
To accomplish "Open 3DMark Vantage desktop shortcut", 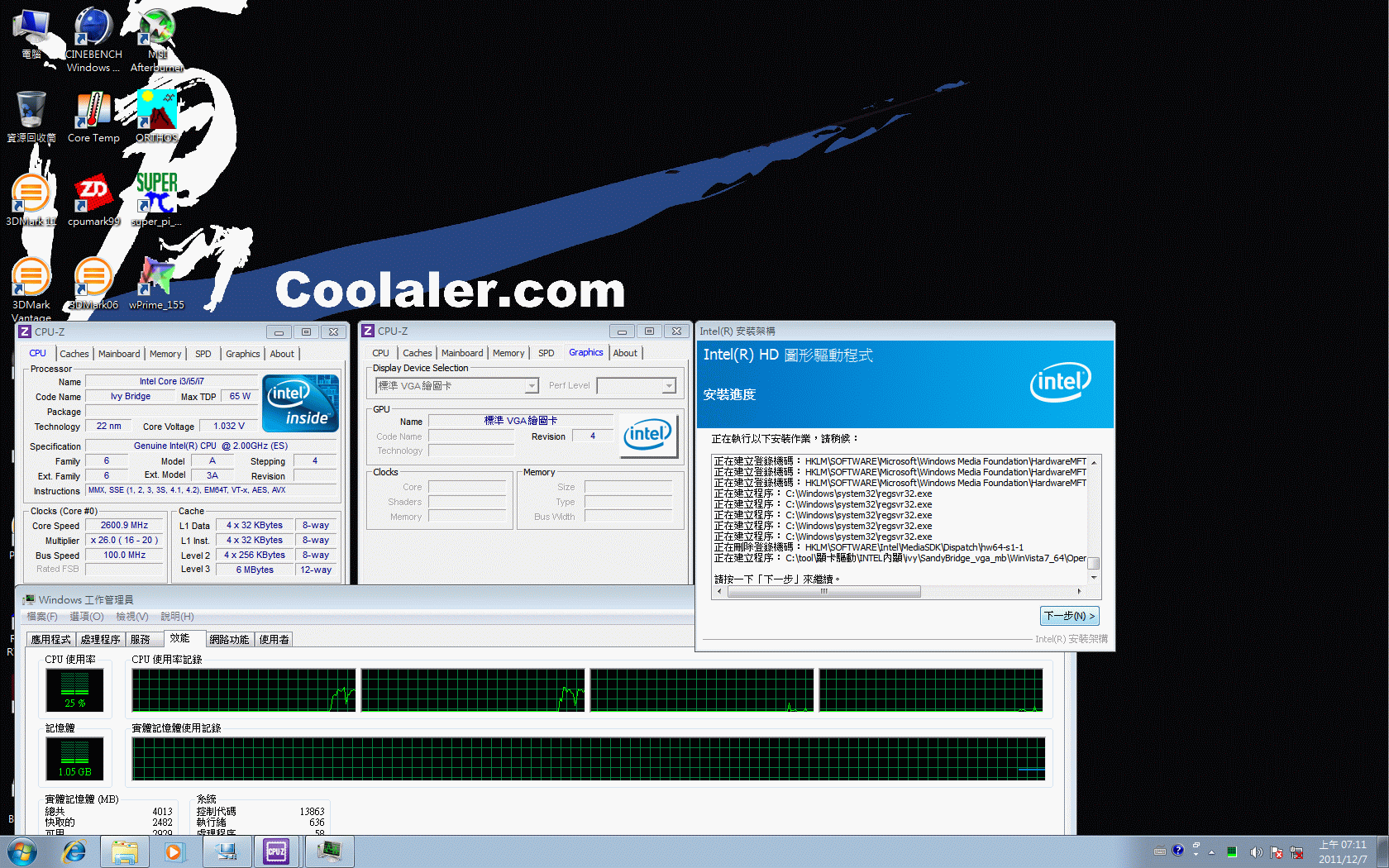I will (x=31, y=289).
